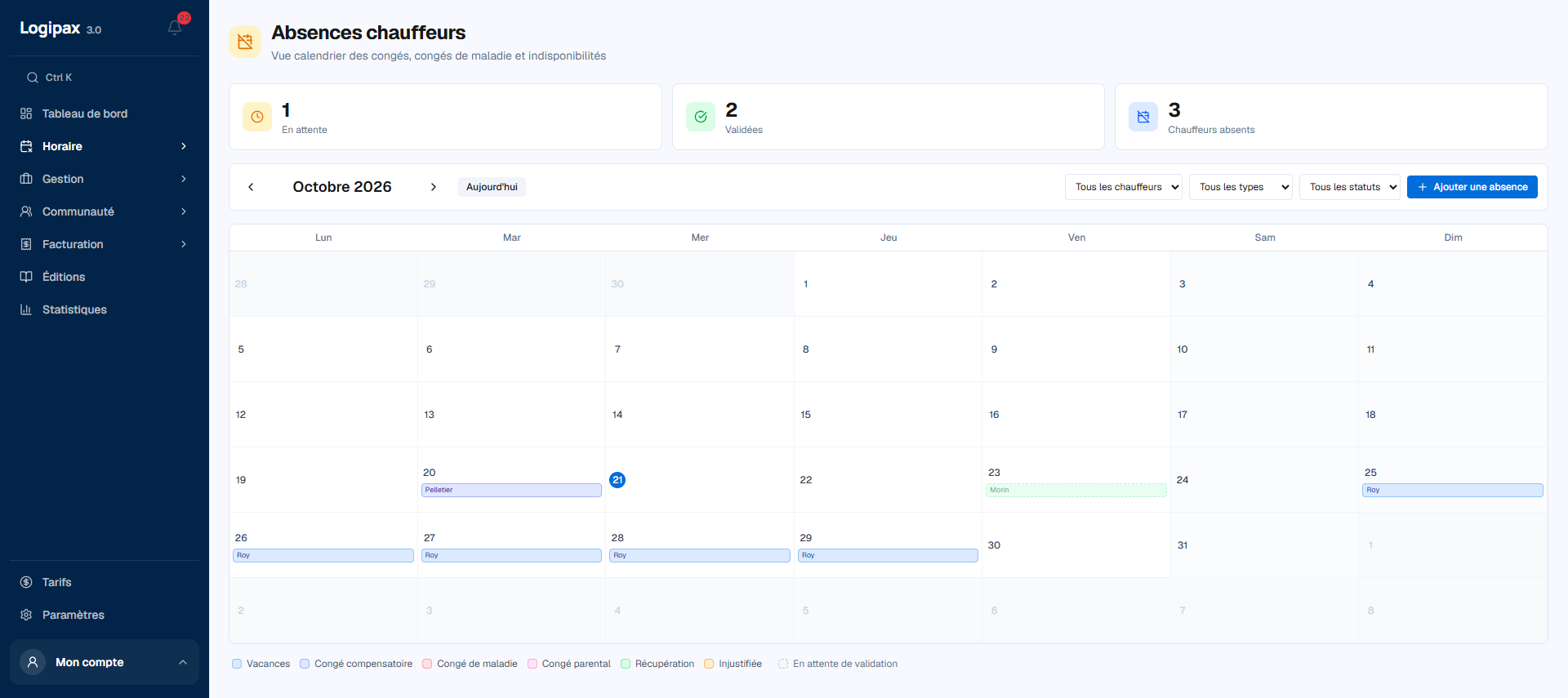Go to next month

[434, 187]
